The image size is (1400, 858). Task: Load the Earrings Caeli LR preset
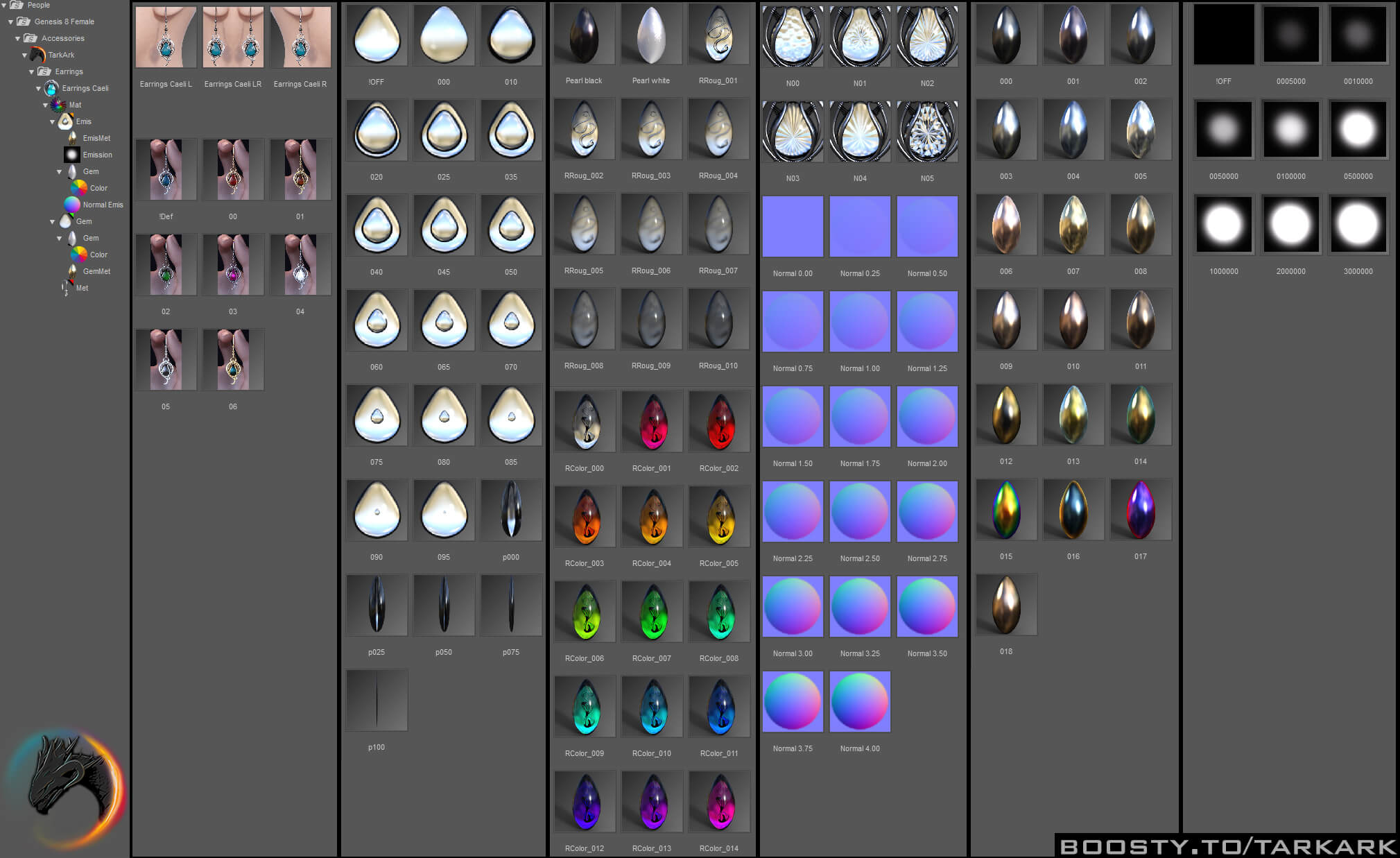(233, 37)
